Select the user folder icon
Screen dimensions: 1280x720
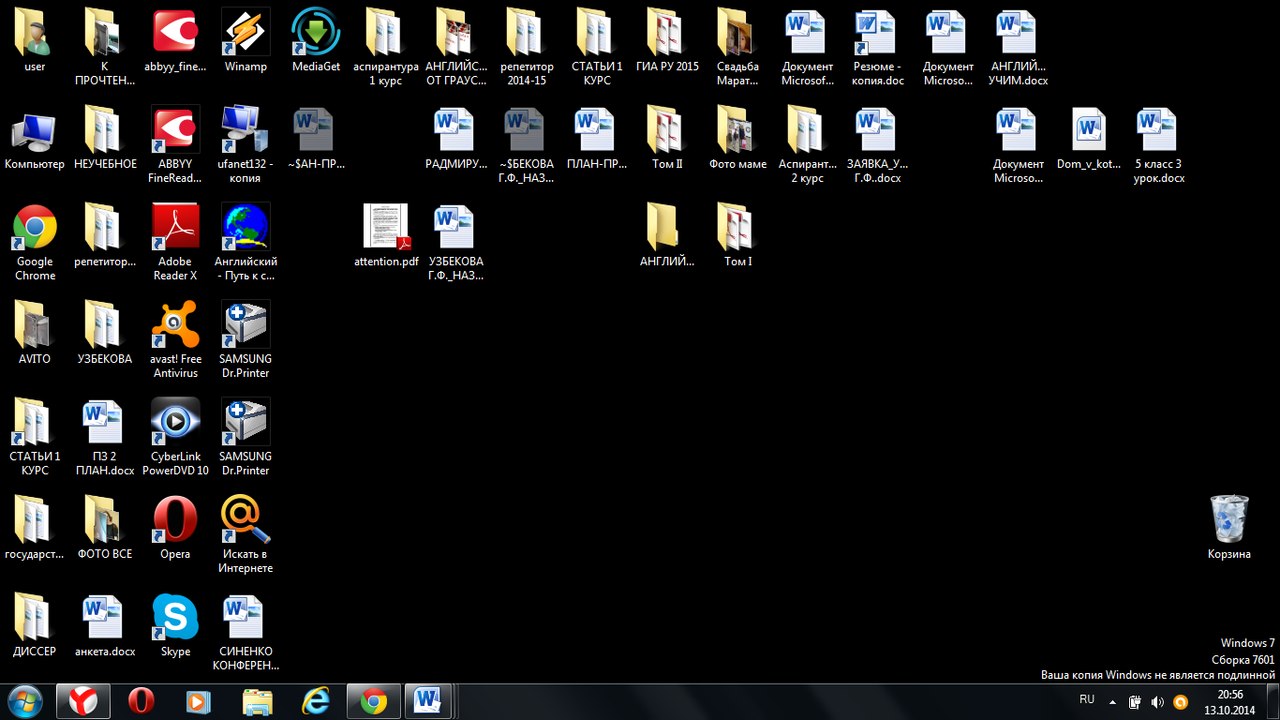point(35,40)
